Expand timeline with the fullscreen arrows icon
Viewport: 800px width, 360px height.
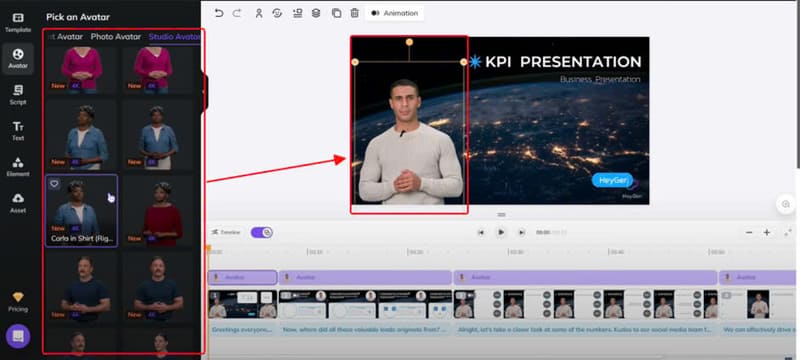coord(788,233)
